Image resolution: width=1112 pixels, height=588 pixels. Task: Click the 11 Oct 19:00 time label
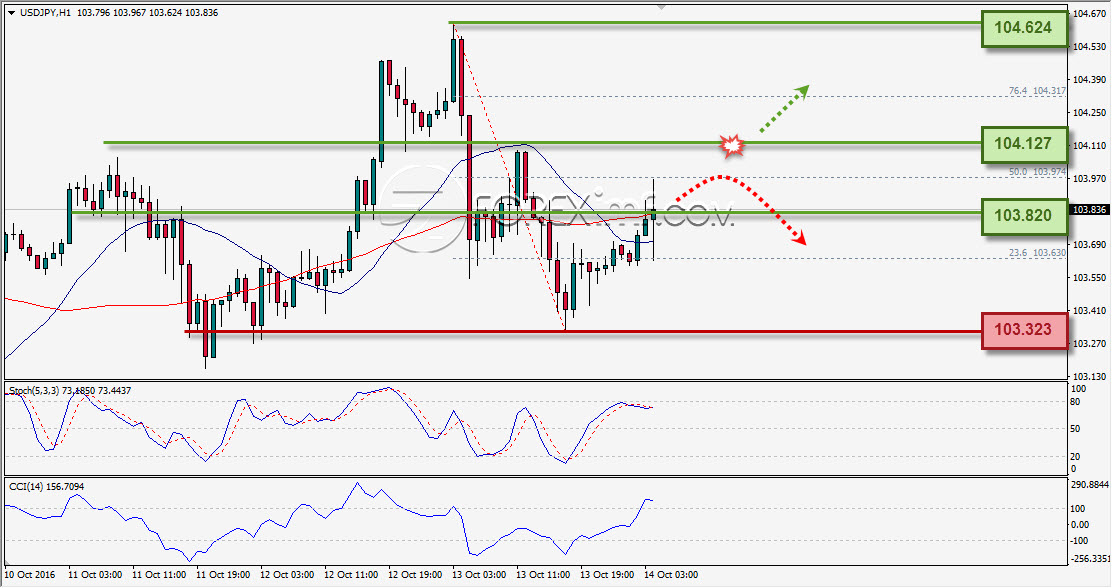223,575
